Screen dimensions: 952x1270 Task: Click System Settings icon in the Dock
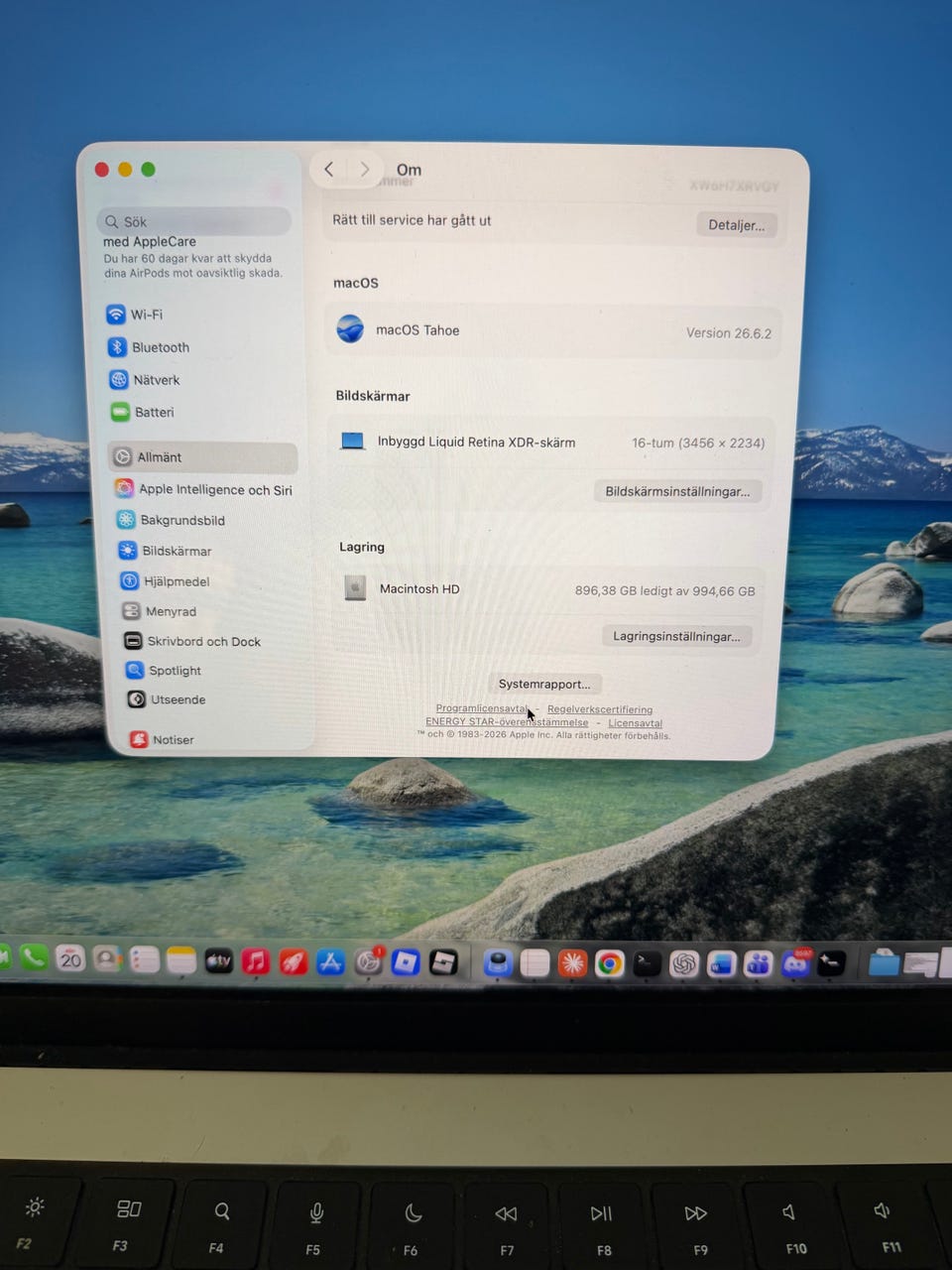[368, 961]
